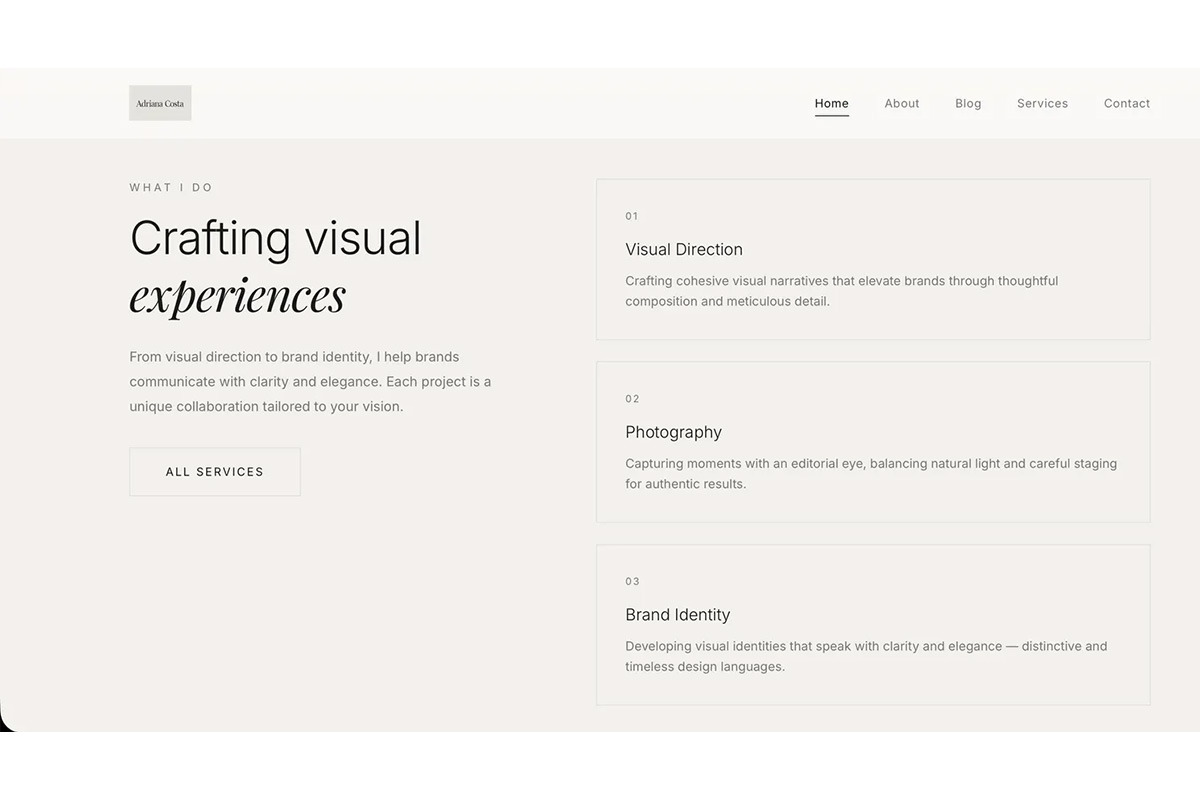Screen dimensions: 1200x800
Task: Open the Contact page link
Action: (x=1127, y=103)
